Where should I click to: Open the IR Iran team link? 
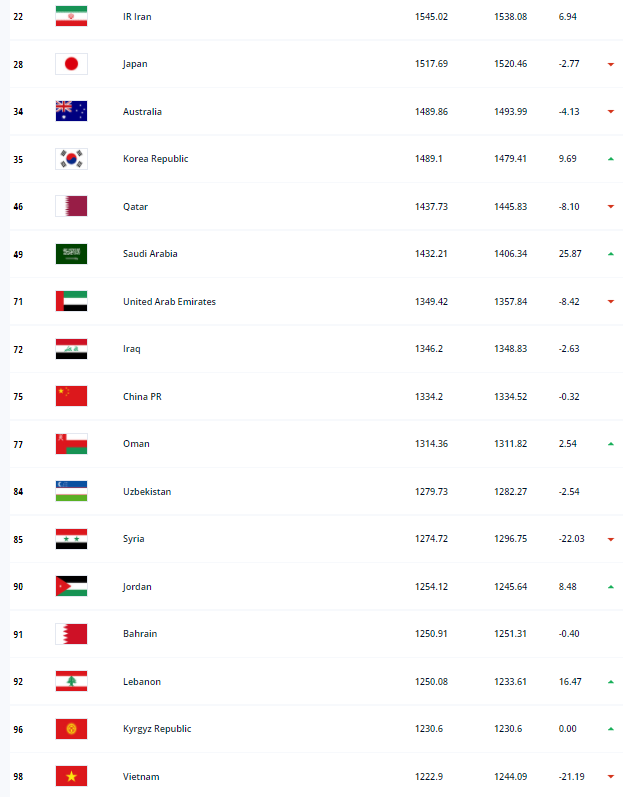click(137, 17)
